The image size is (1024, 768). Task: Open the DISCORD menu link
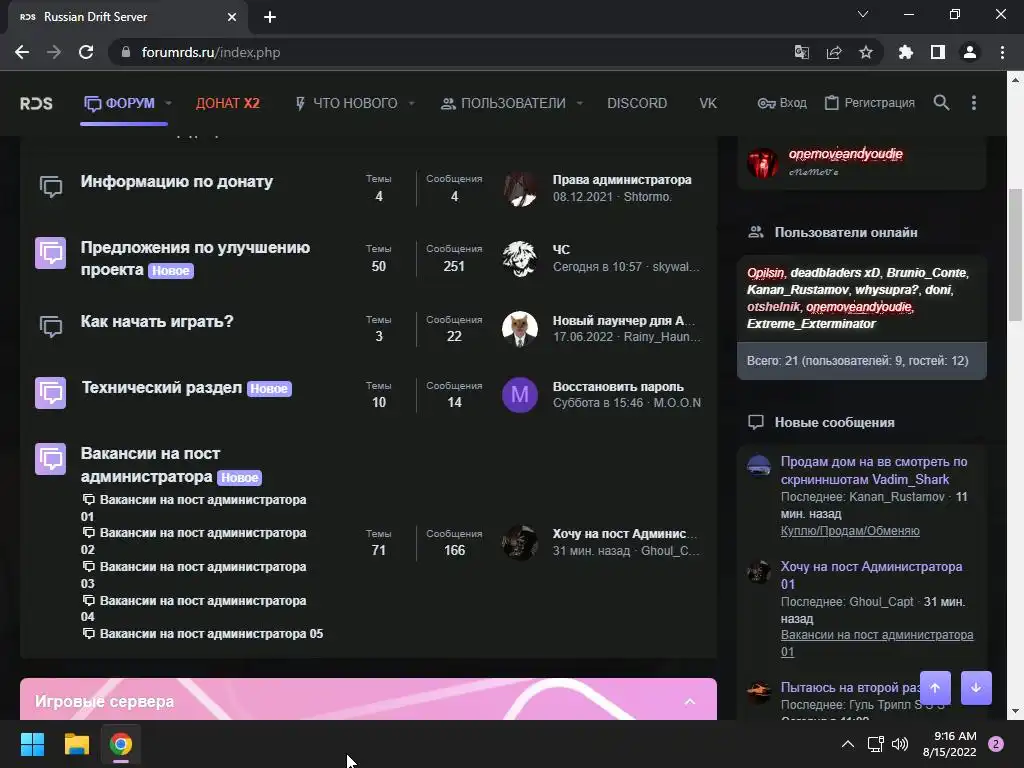pos(637,103)
